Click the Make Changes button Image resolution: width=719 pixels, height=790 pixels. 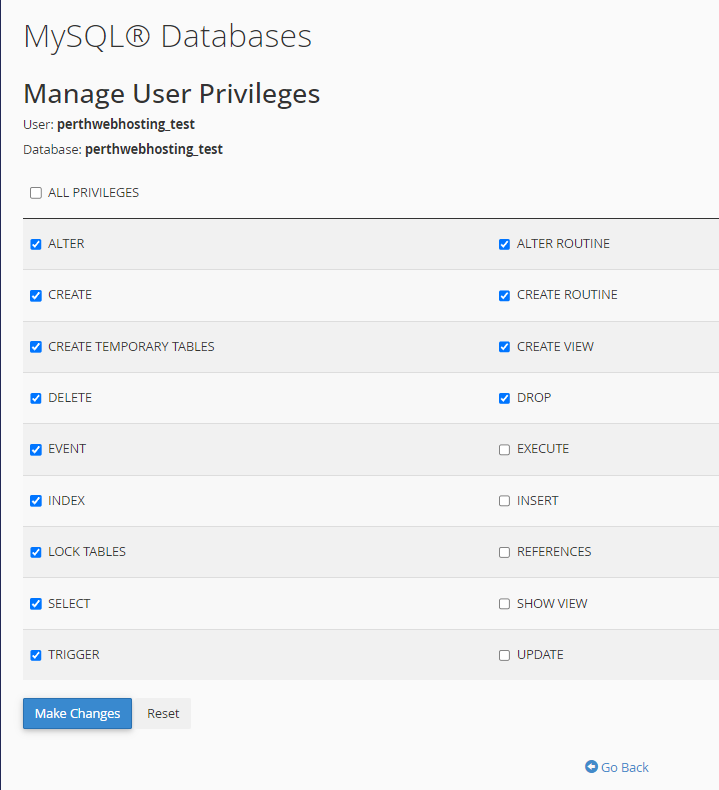click(78, 713)
